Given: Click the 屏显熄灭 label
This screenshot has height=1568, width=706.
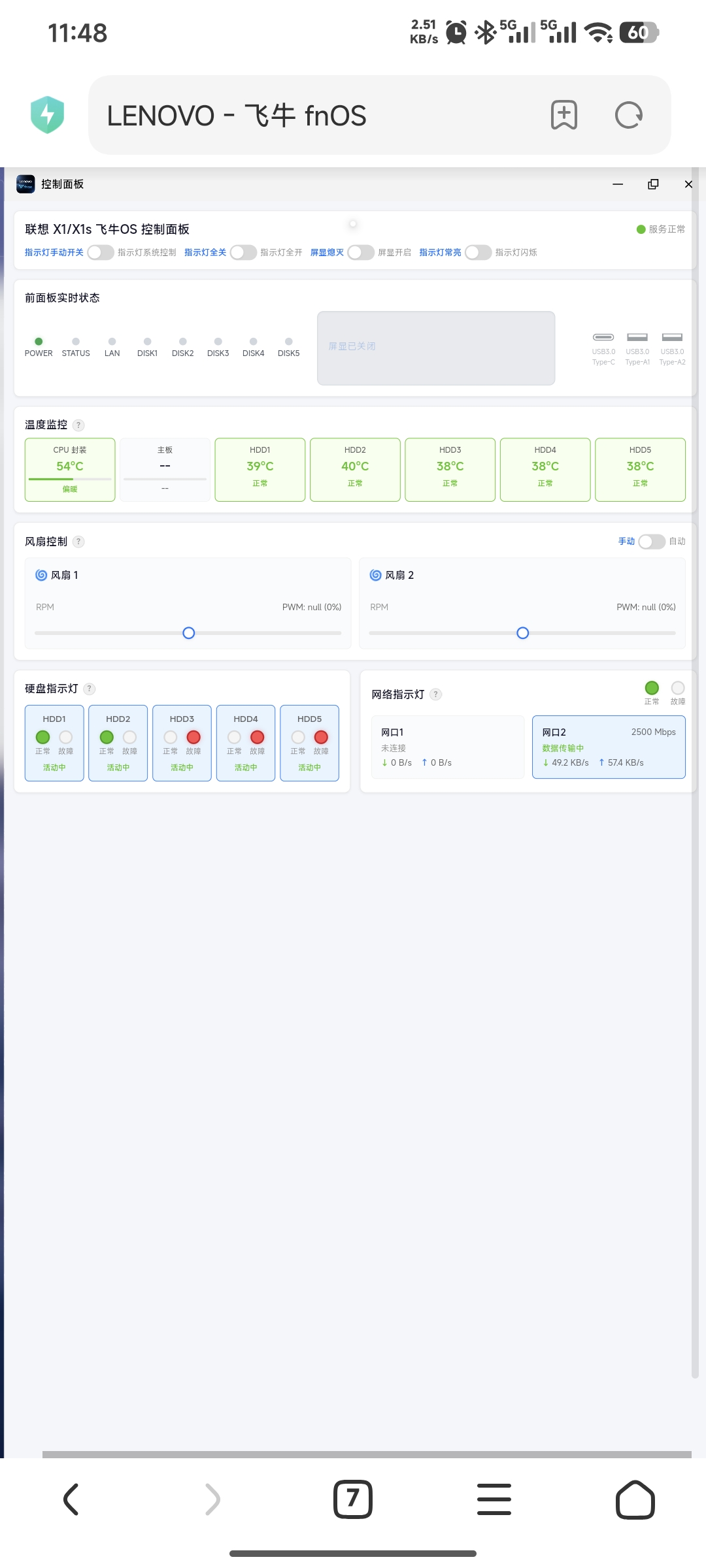Looking at the screenshot, I should pyautogui.click(x=327, y=252).
